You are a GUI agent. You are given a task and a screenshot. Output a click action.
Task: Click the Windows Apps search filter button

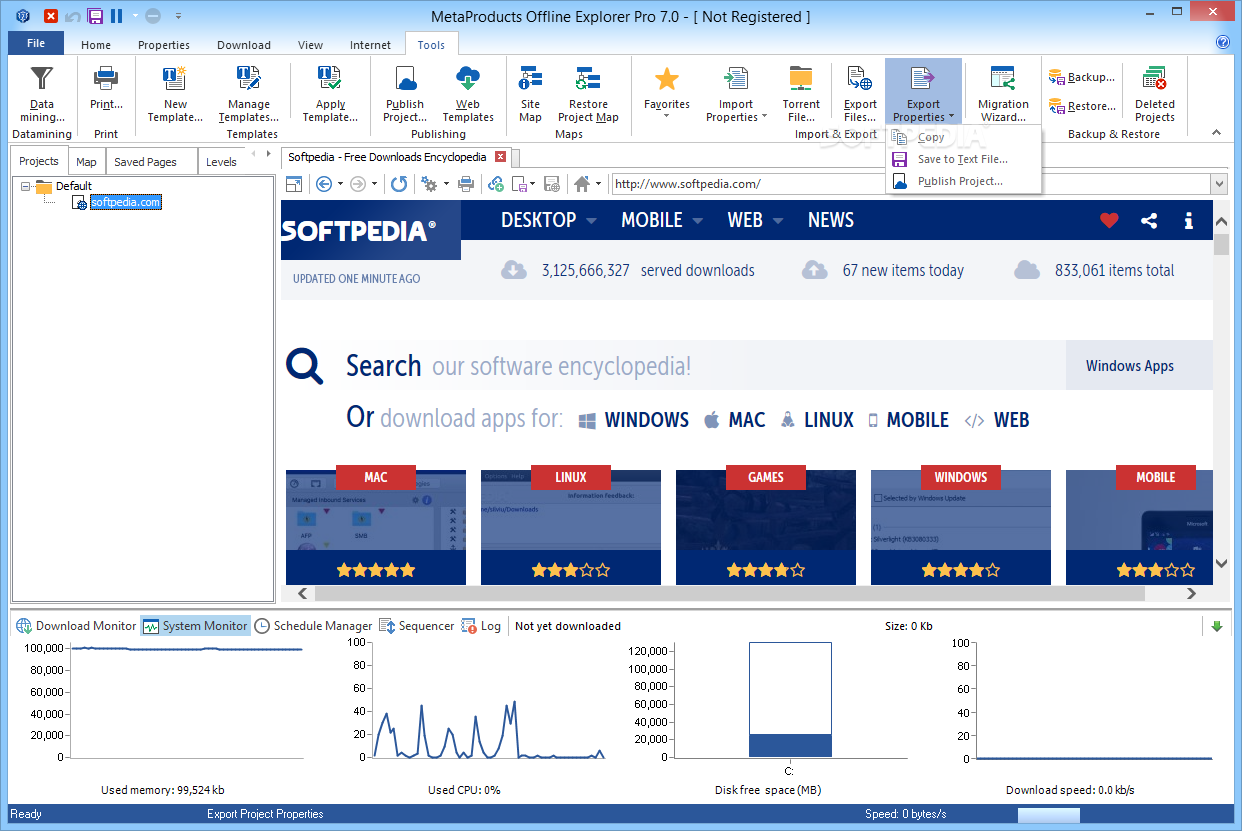pos(1139,366)
